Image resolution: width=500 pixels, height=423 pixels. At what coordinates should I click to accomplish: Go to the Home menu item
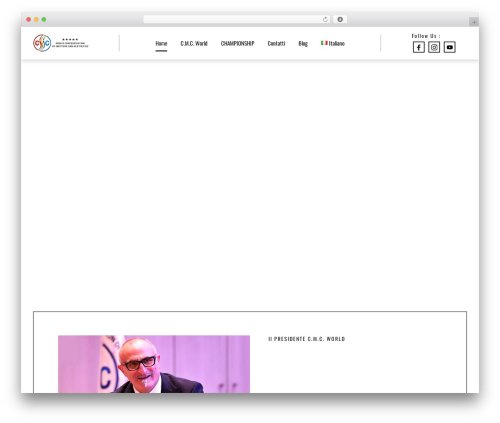pos(161,43)
